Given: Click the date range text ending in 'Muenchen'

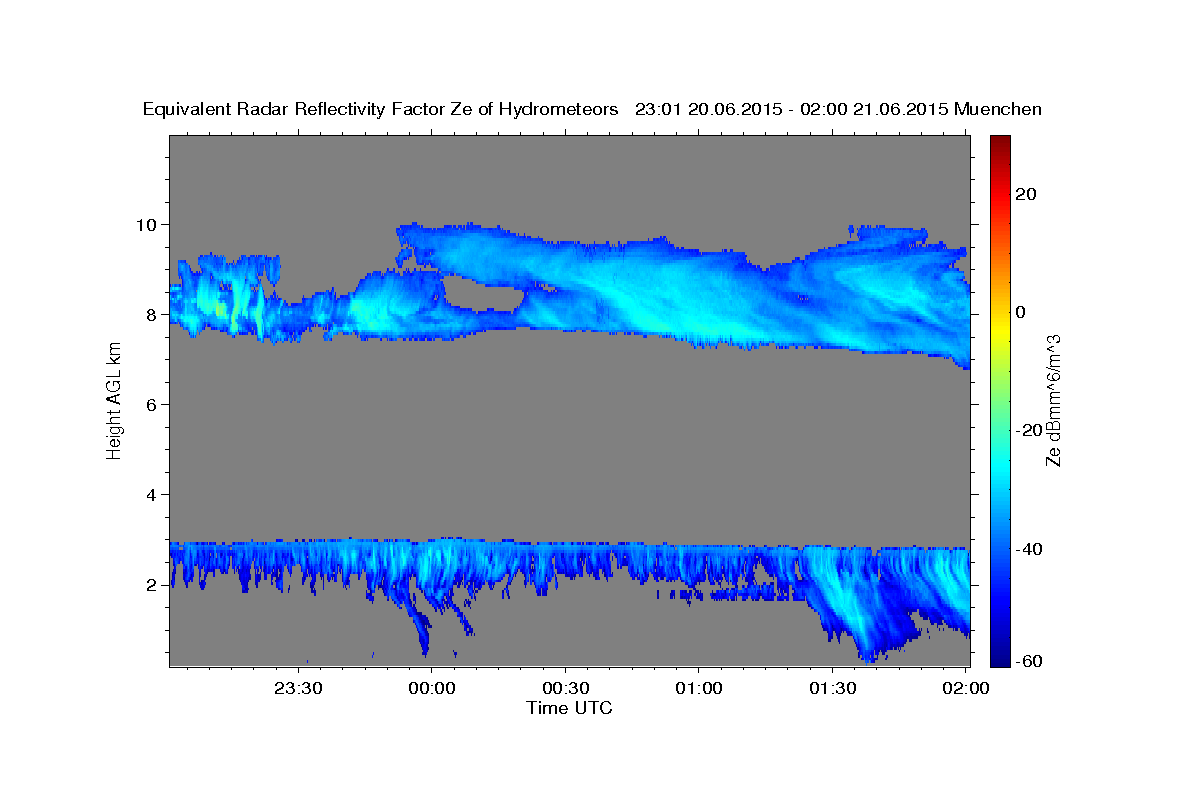Looking at the screenshot, I should coord(839,110).
